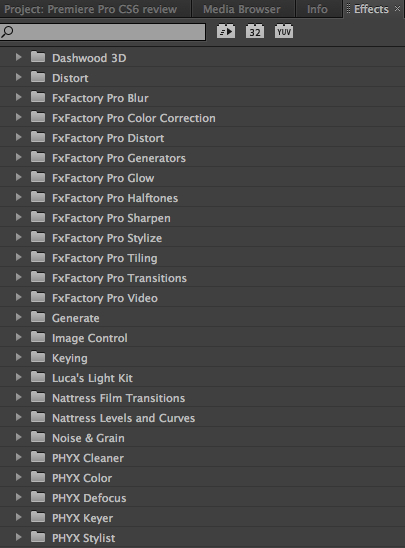Toggle the YUV effects filter
This screenshot has width=405, height=548.
284,32
